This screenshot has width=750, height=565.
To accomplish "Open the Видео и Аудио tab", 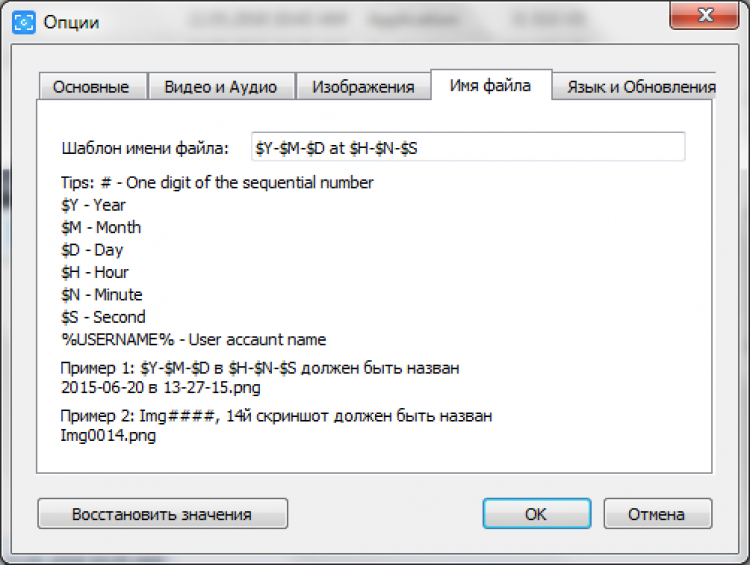I will pyautogui.click(x=221, y=87).
